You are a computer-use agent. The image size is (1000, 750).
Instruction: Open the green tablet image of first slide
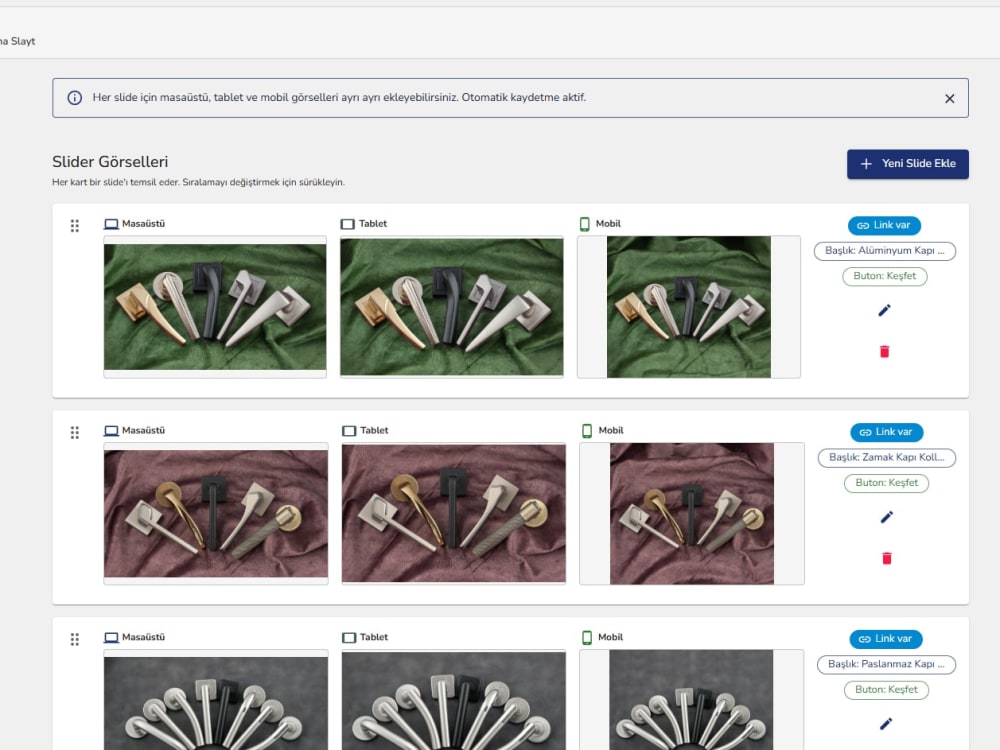tap(452, 307)
